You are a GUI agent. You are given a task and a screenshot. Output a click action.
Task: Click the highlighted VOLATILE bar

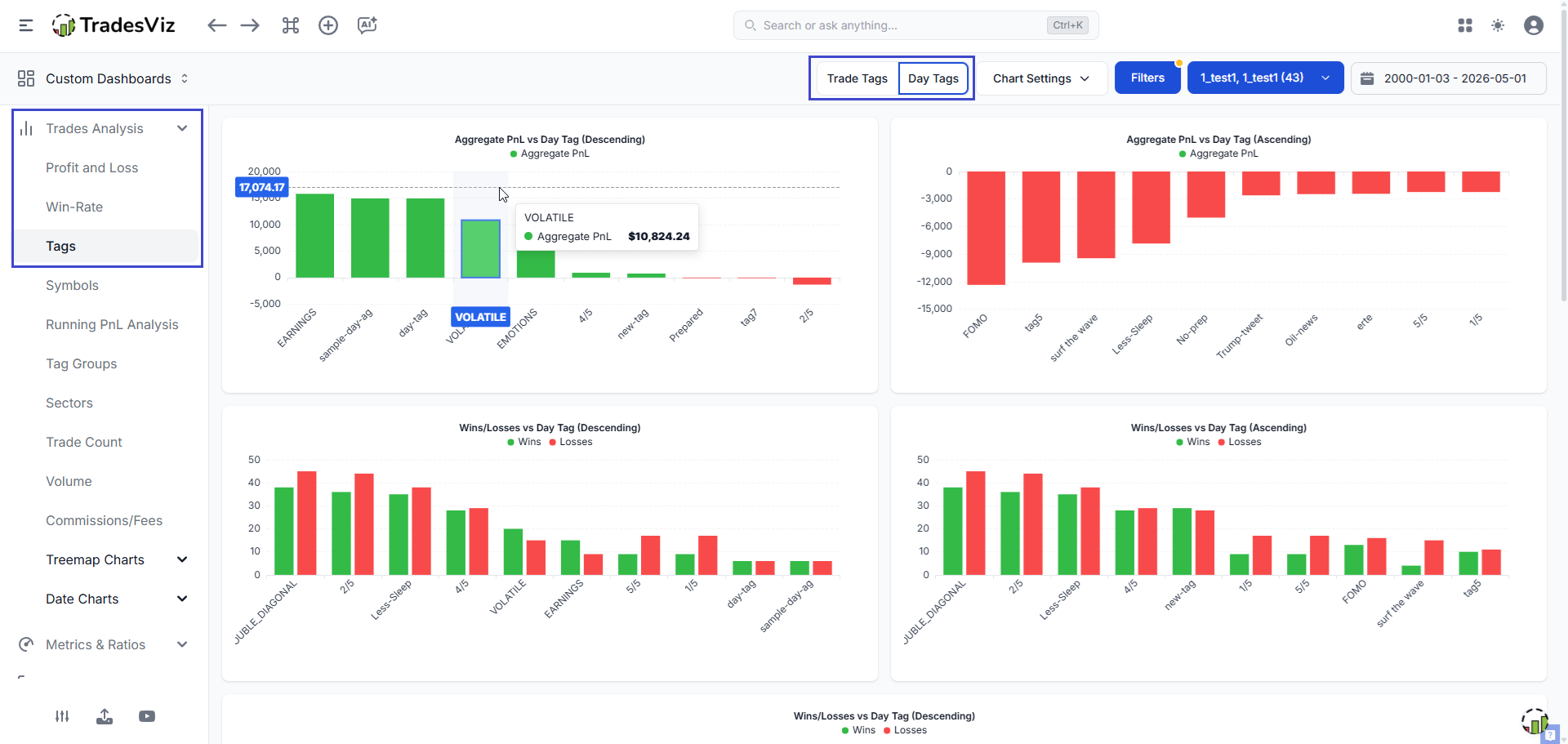[x=480, y=249]
